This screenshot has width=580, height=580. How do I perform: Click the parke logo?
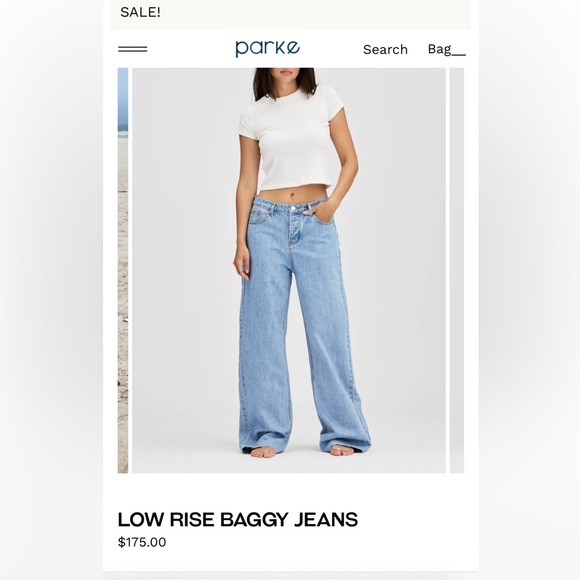[x=267, y=48]
